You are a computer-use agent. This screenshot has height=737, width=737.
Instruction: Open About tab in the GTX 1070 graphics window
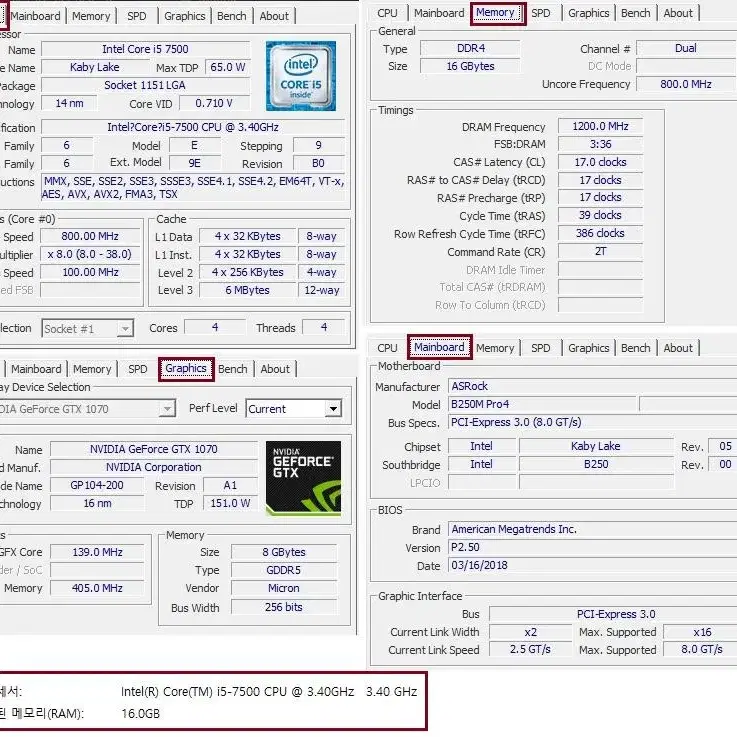(275, 369)
